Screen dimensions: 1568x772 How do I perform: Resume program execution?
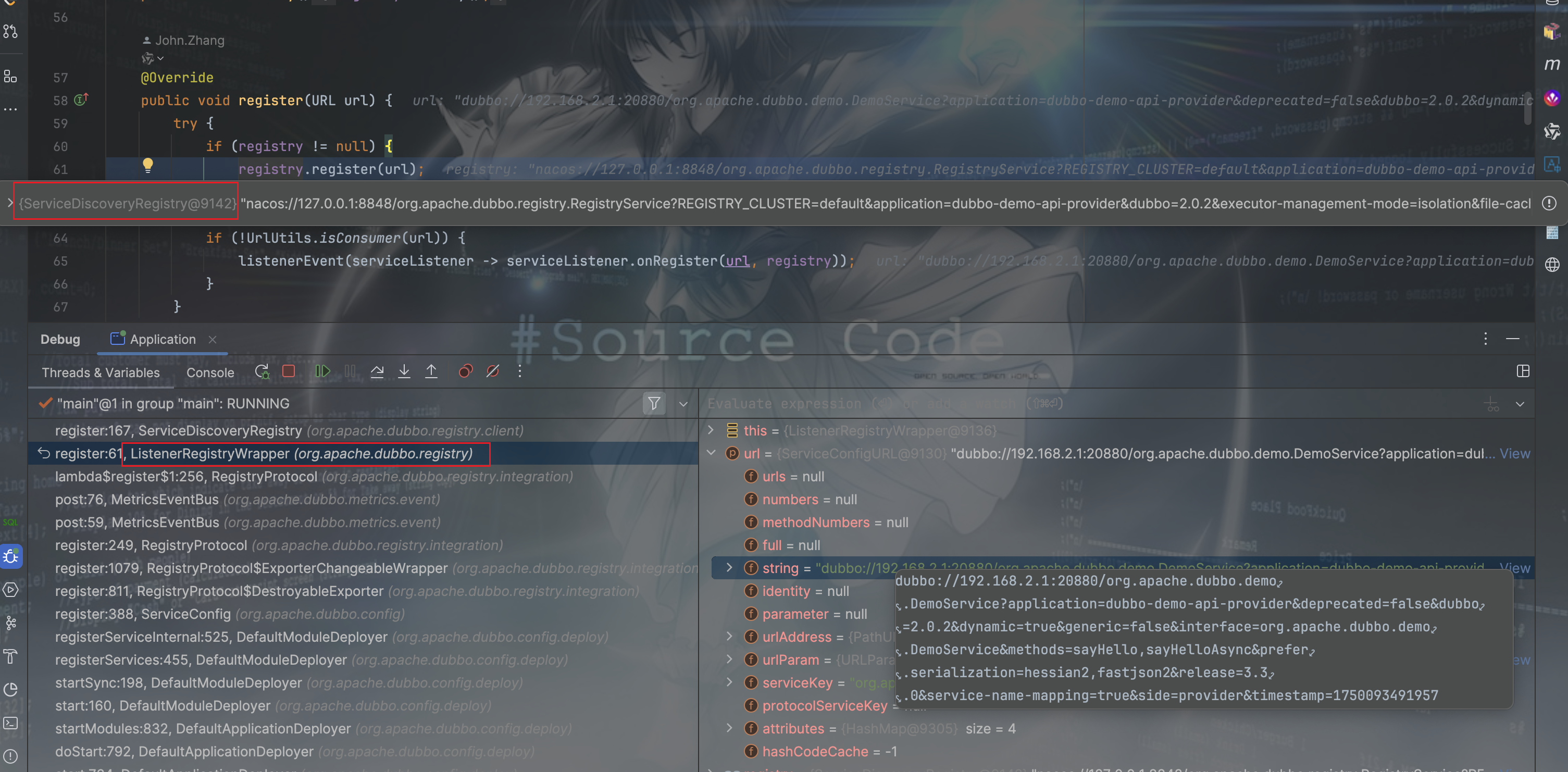coord(322,371)
